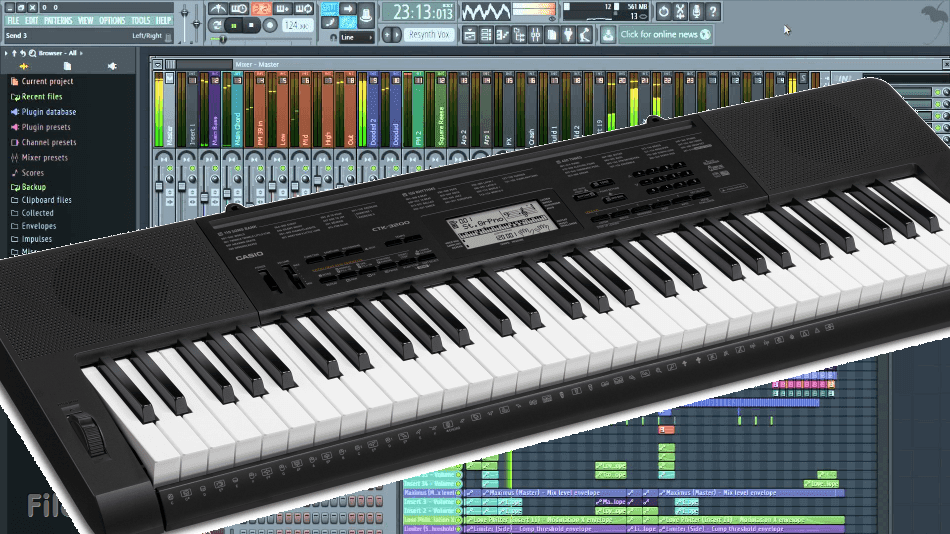Open the Resynth Vox pattern selector
The height and width of the screenshot is (534, 950).
[x=429, y=35]
